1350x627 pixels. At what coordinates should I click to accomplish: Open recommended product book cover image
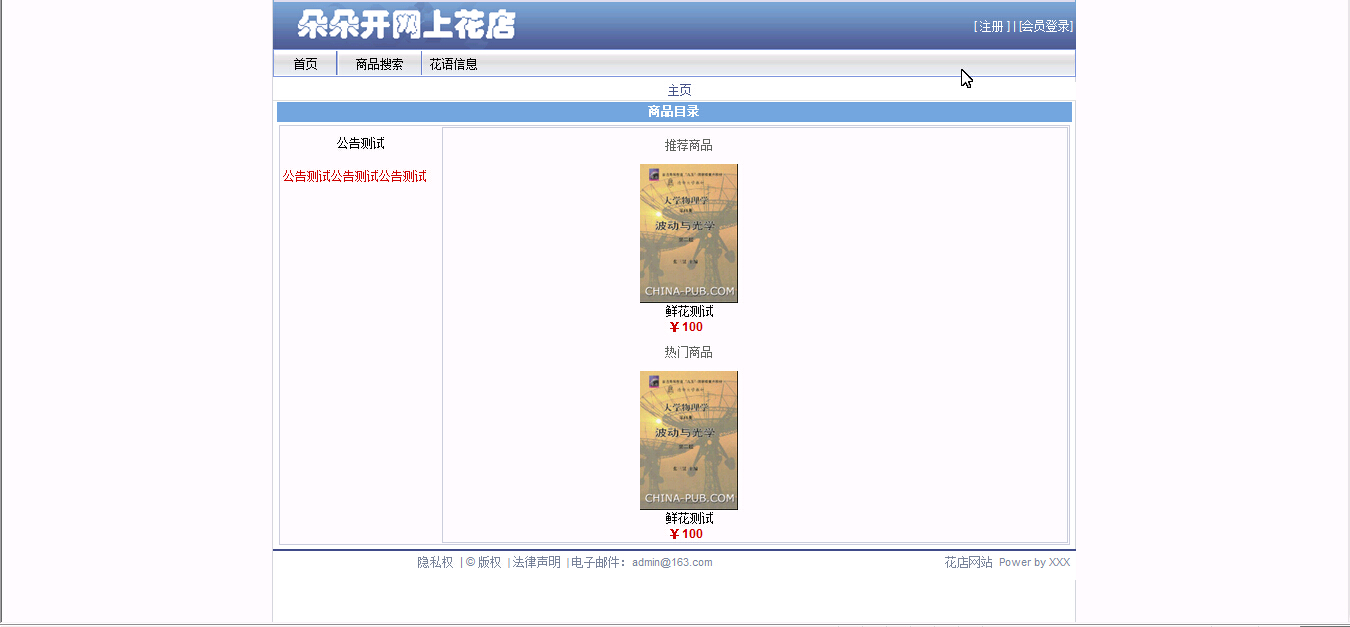[x=689, y=233]
